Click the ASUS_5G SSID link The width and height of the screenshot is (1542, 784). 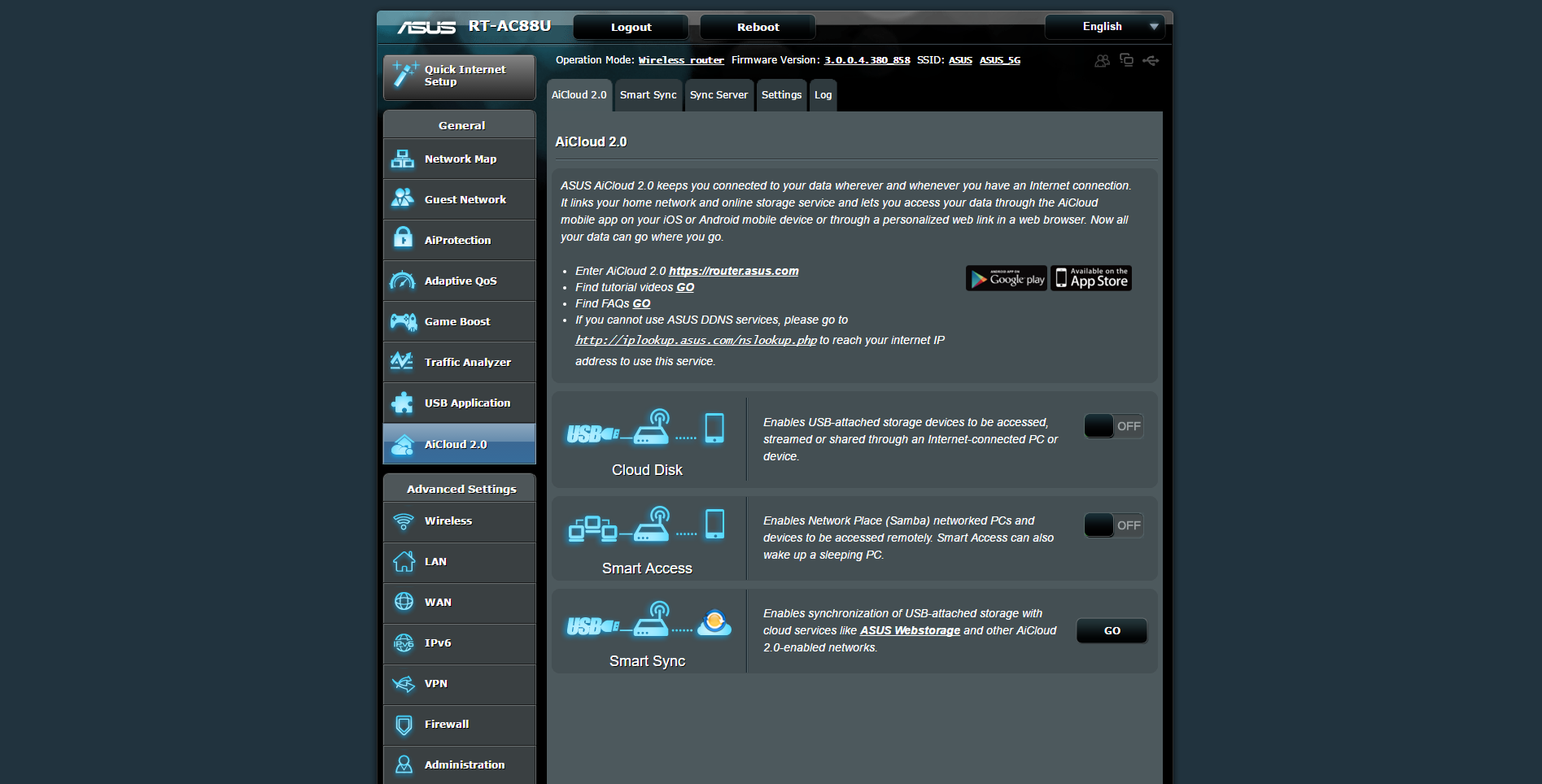(1000, 60)
